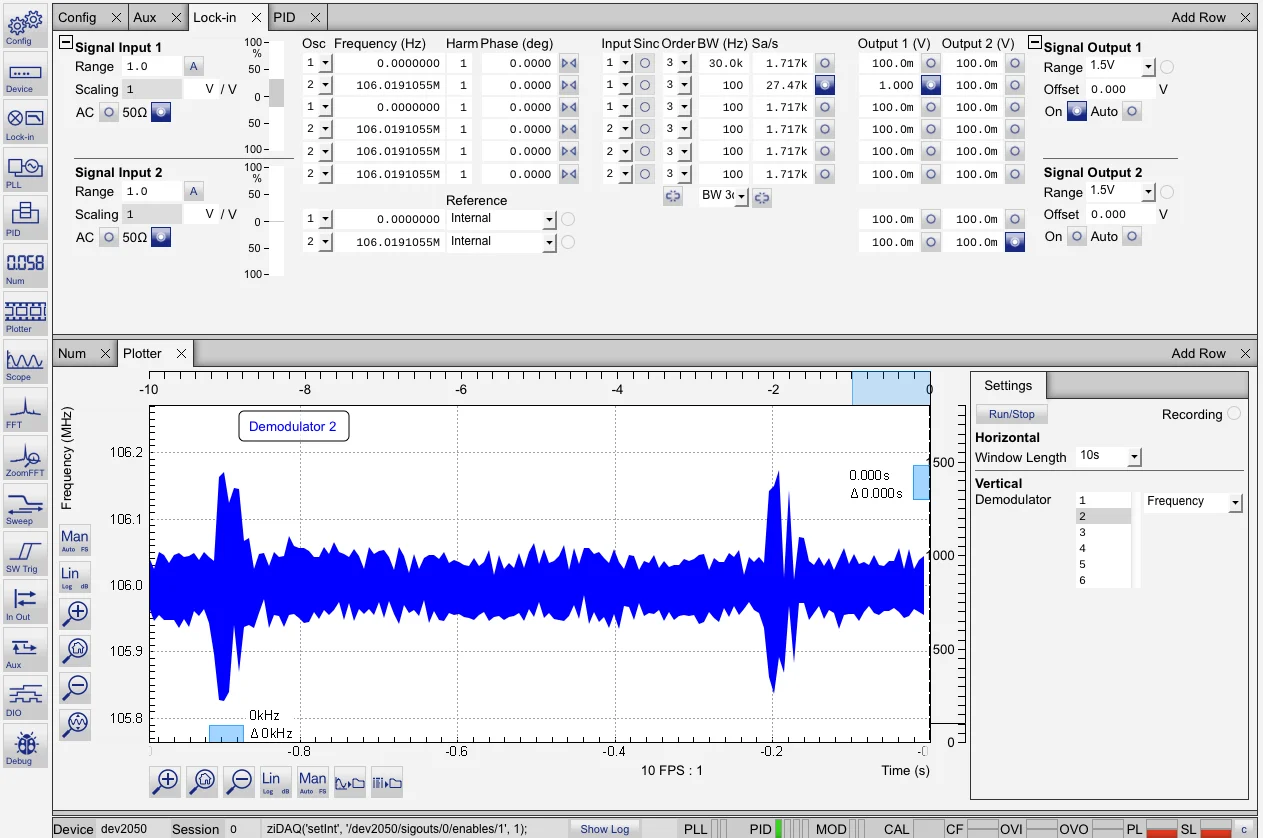Screen dimensions: 1263x838
Task: Click horizontal Man Auto FS icon below plot
Action: [x=312, y=781]
